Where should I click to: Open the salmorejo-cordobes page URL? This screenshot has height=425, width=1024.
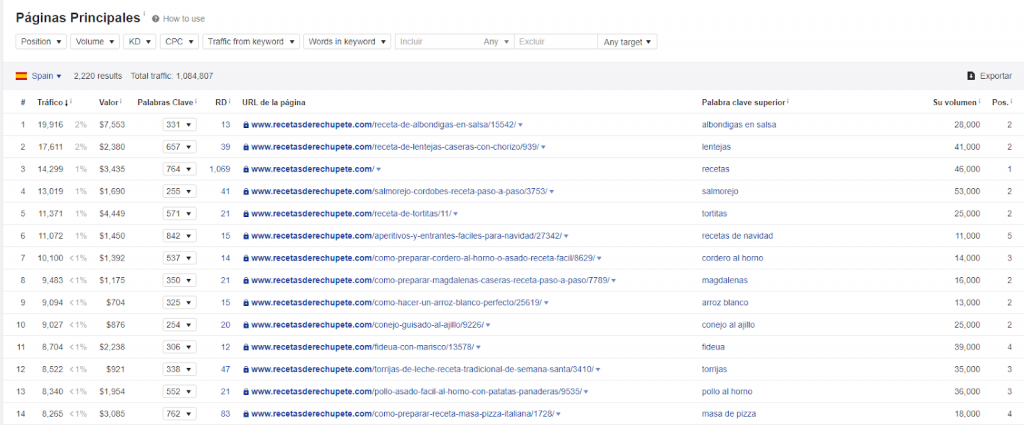point(399,191)
